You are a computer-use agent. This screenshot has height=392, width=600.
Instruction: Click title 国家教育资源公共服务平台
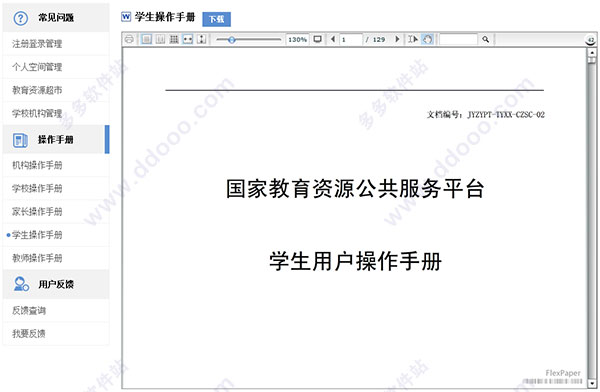(x=355, y=189)
